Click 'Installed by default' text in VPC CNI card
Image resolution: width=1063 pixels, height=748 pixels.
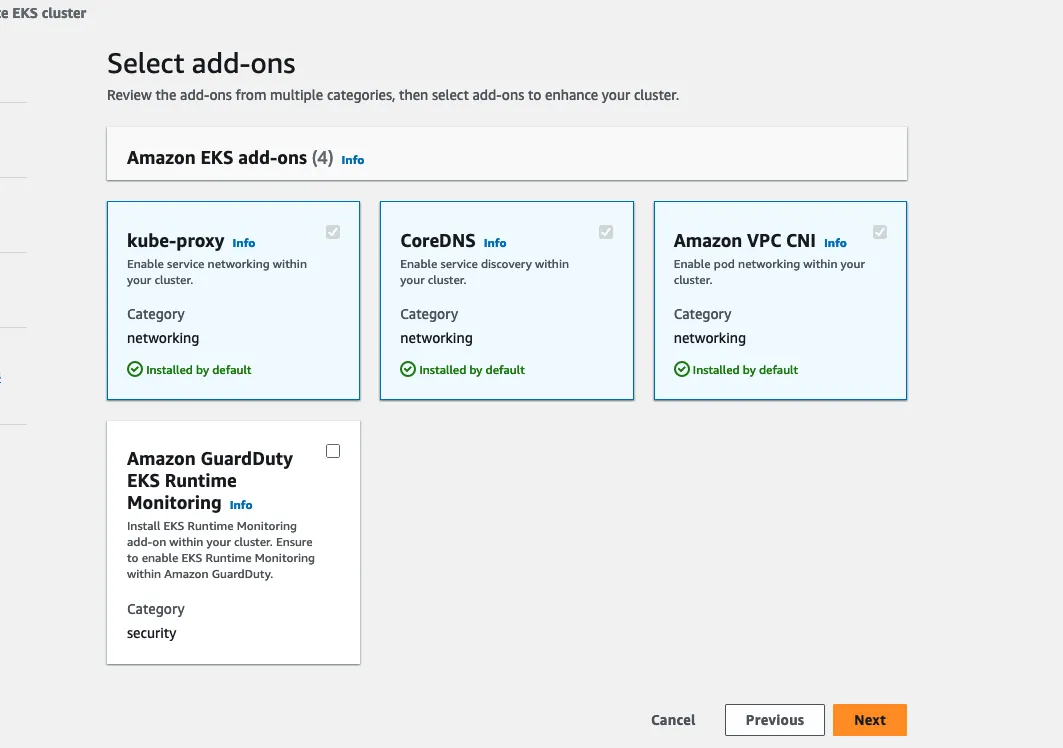[x=745, y=370]
